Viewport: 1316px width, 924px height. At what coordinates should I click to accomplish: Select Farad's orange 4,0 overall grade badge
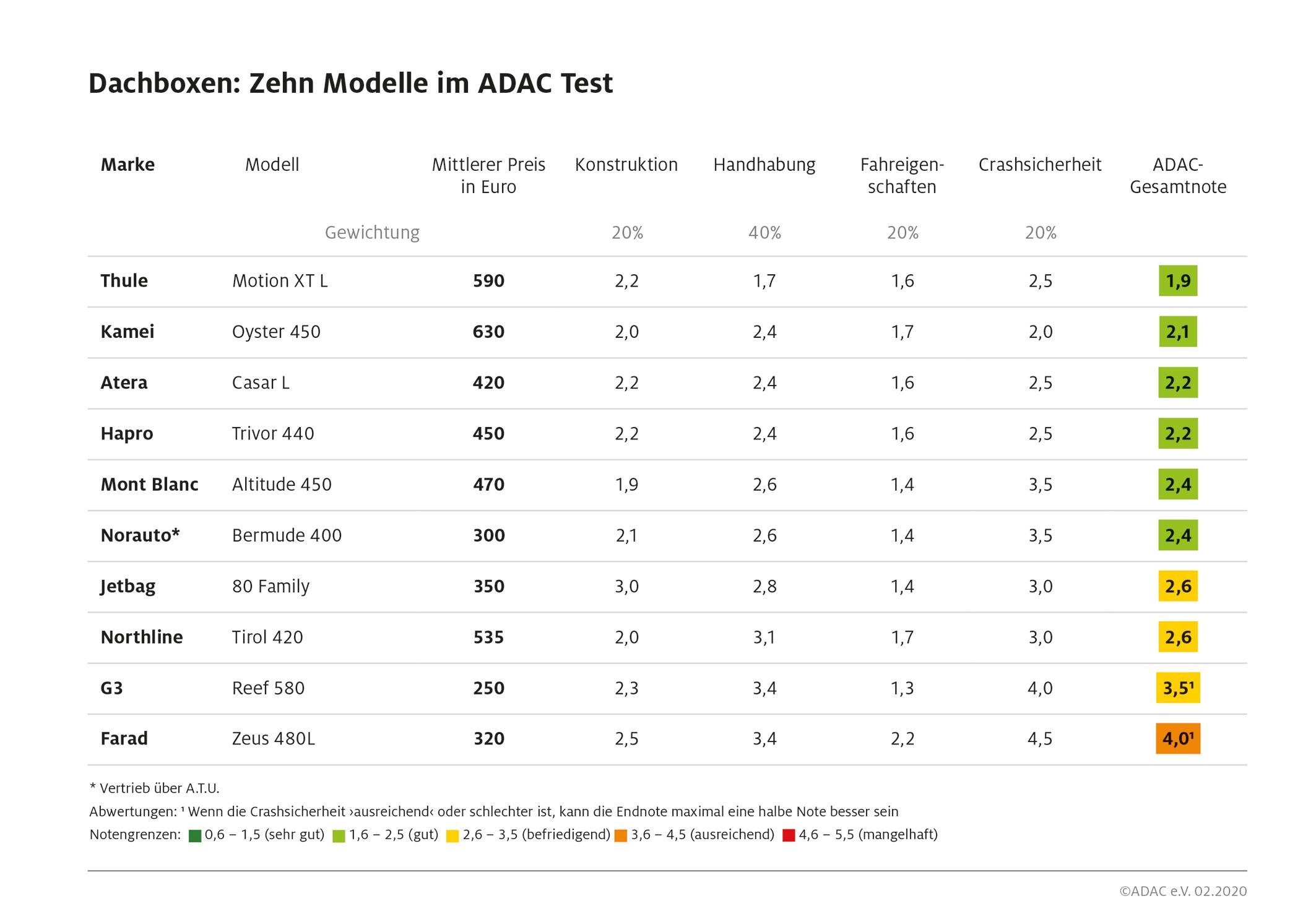coord(1178,739)
